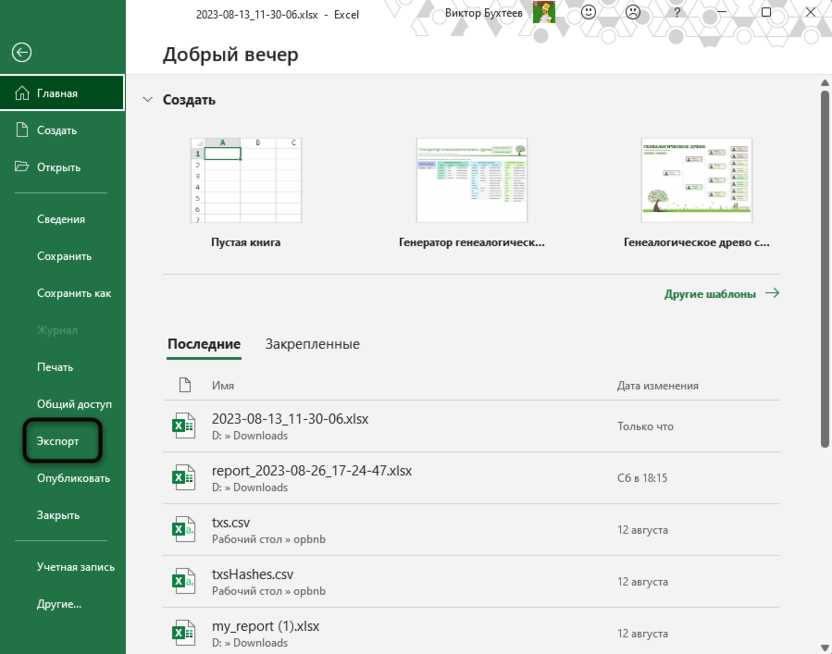This screenshot has height=654, width=832.
Task: Choose Сохранить как in the sidebar
Action: coord(73,293)
